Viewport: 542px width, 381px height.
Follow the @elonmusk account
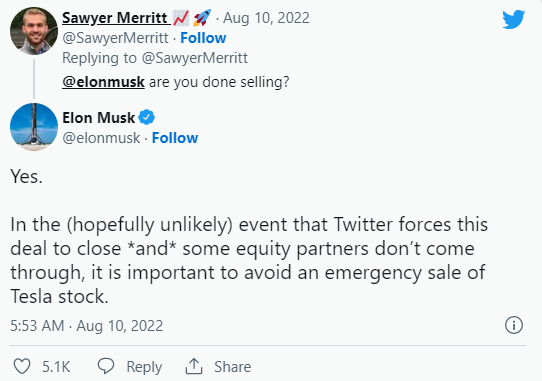tap(175, 138)
